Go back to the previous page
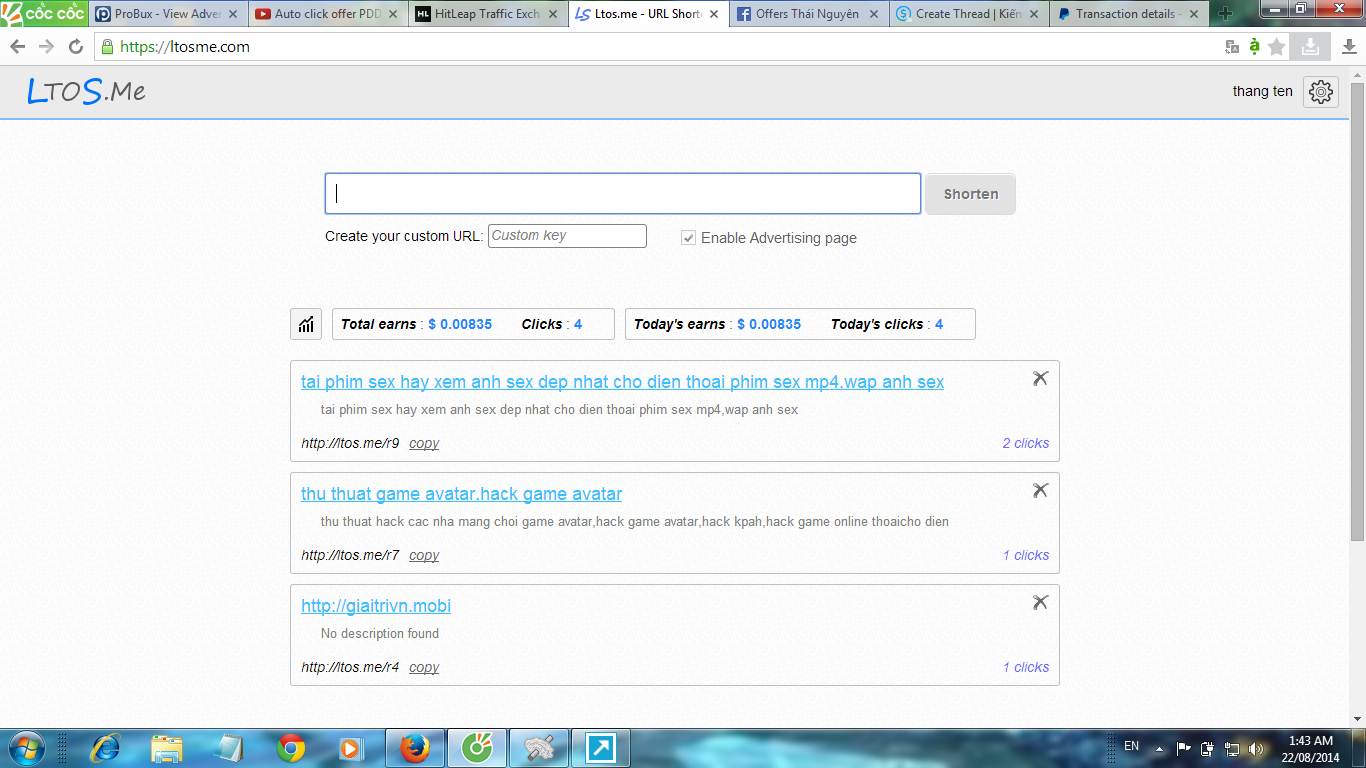1366x768 pixels. pos(18,47)
